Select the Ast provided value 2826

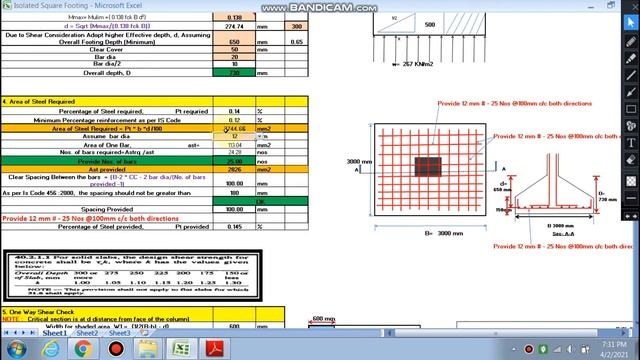pos(234,169)
